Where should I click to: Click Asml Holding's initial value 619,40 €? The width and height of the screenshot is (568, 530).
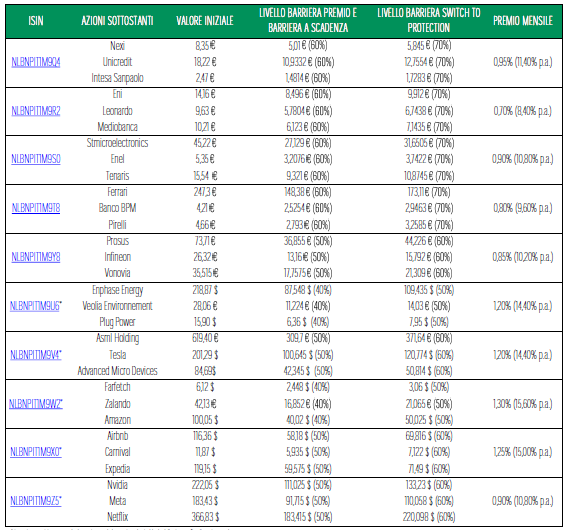[x=205, y=338]
